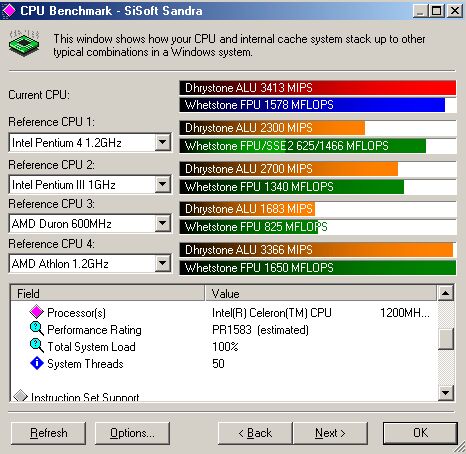The height and width of the screenshot is (454, 466).
Task: Click the pink diamond title bar icon
Action: [x=9, y=10]
